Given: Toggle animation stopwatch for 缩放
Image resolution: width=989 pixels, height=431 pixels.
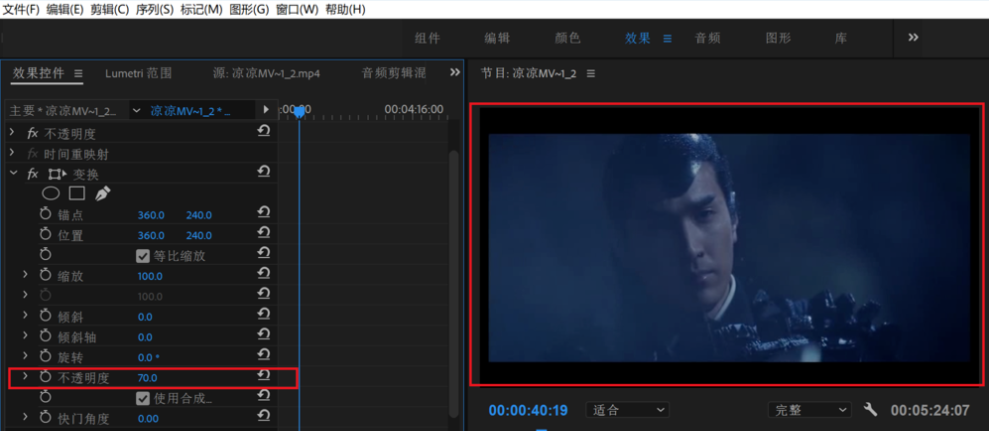Looking at the screenshot, I should pyautogui.click(x=45, y=275).
